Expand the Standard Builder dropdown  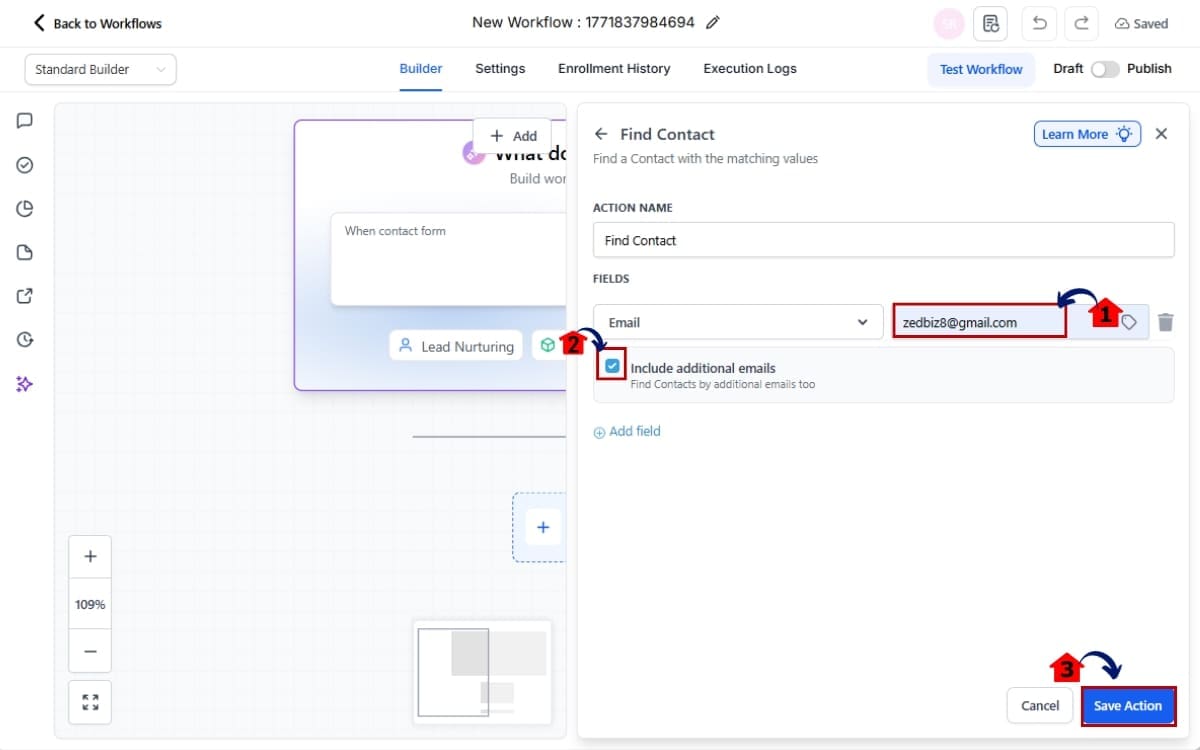pyautogui.click(x=100, y=69)
